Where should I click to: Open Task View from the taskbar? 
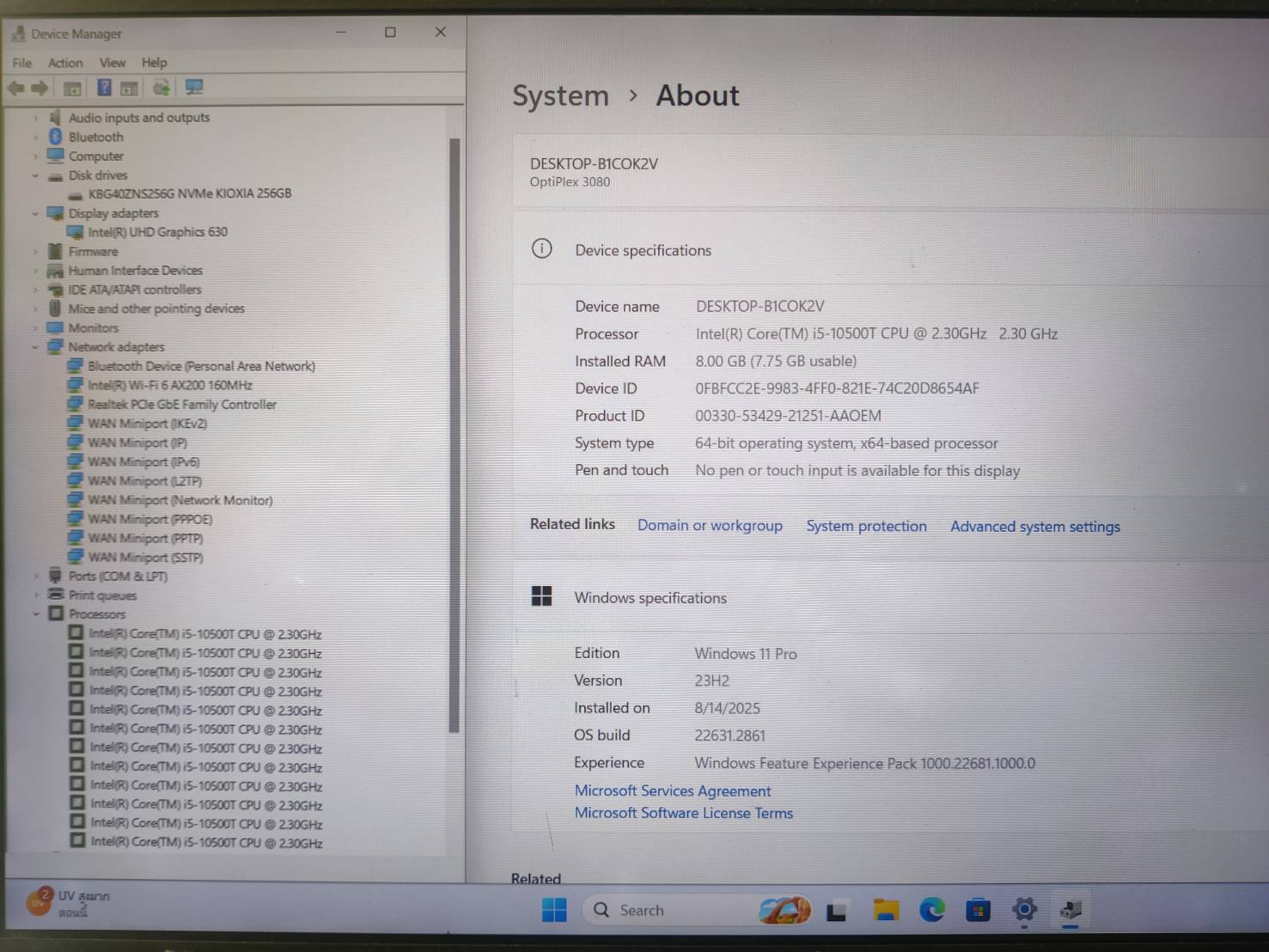(837, 911)
